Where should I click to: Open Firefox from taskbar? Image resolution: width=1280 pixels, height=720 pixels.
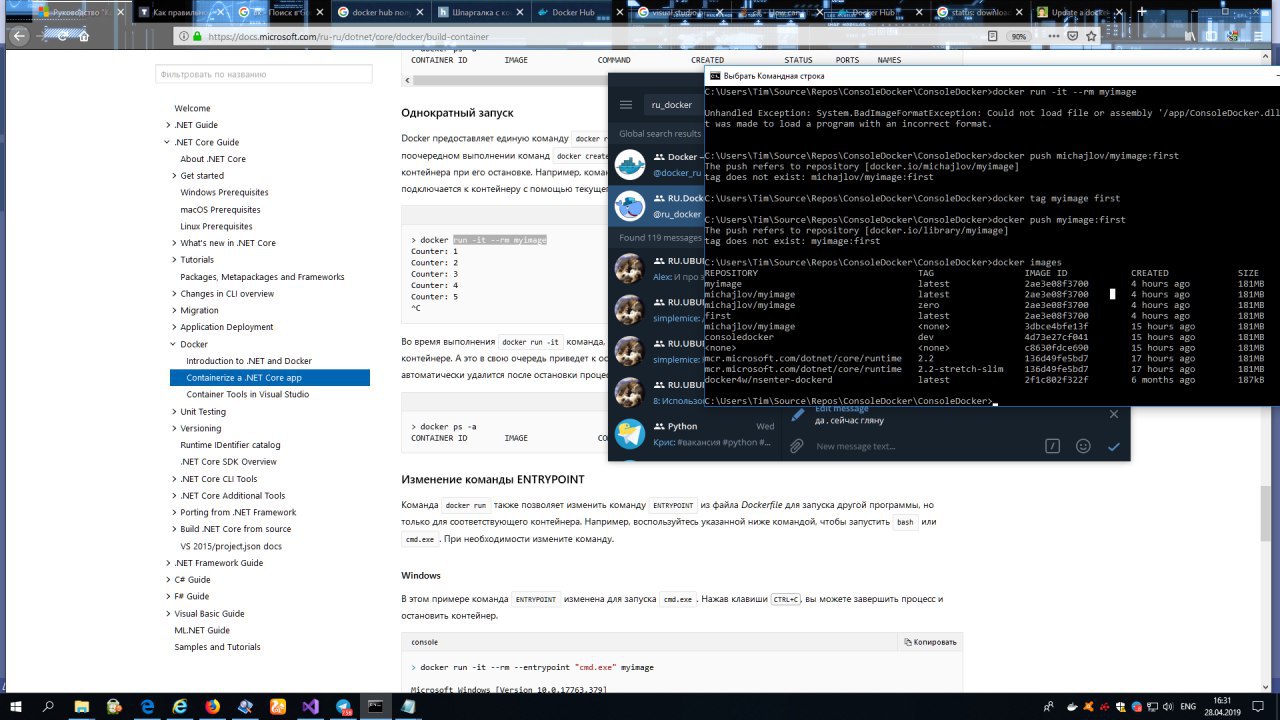[212, 706]
